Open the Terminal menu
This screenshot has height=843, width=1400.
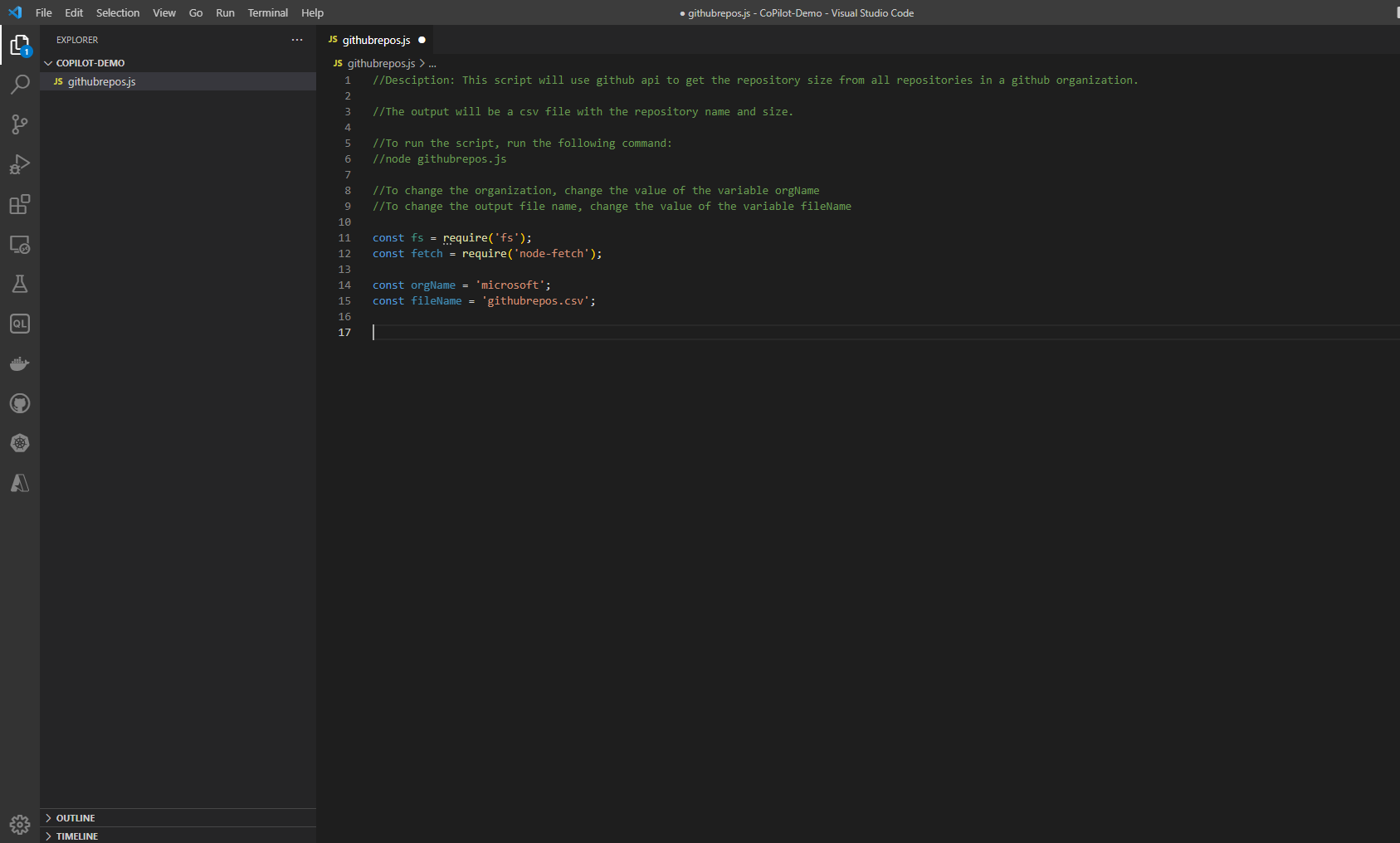[267, 12]
